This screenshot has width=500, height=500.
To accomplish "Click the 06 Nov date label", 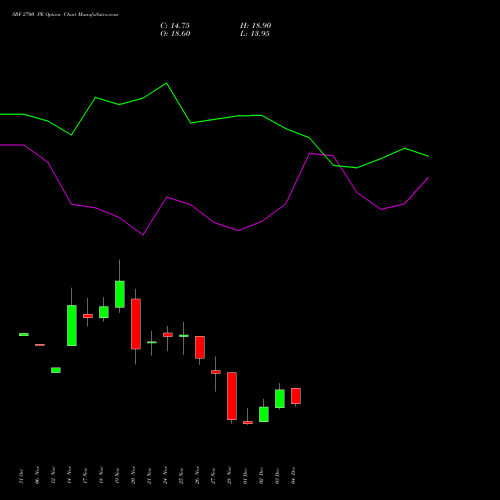I will click(x=37, y=475).
